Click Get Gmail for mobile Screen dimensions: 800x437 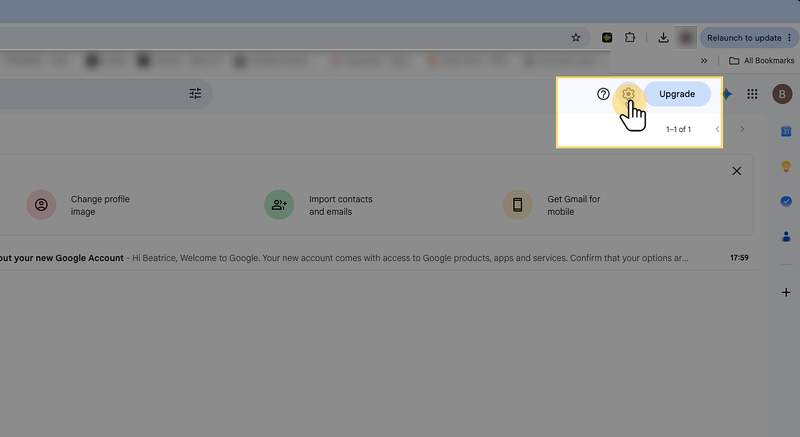[x=573, y=205]
